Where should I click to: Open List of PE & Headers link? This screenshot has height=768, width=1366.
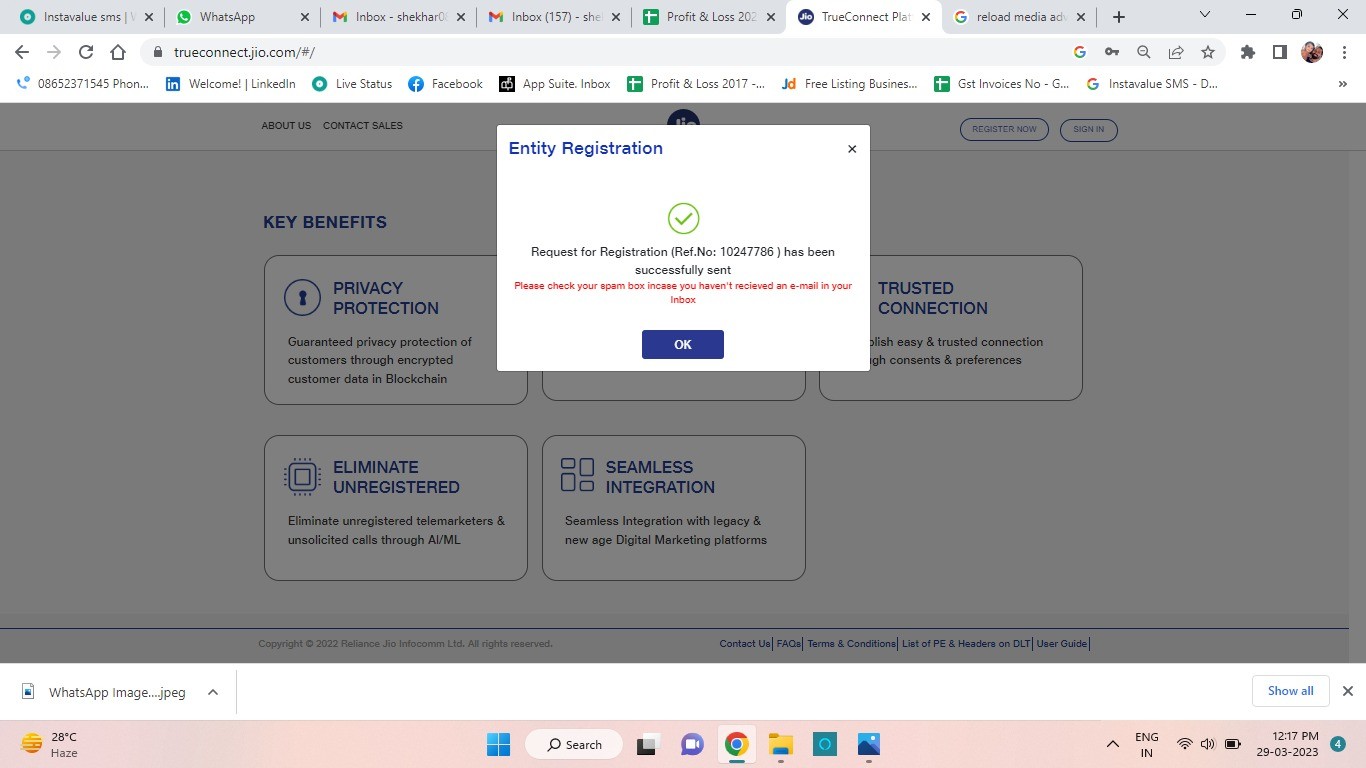click(966, 644)
